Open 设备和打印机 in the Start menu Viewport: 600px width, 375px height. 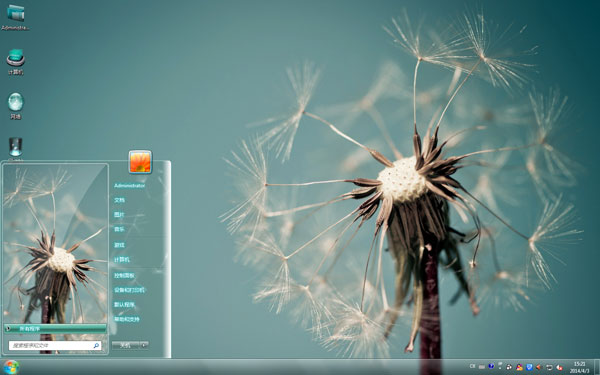tap(129, 290)
